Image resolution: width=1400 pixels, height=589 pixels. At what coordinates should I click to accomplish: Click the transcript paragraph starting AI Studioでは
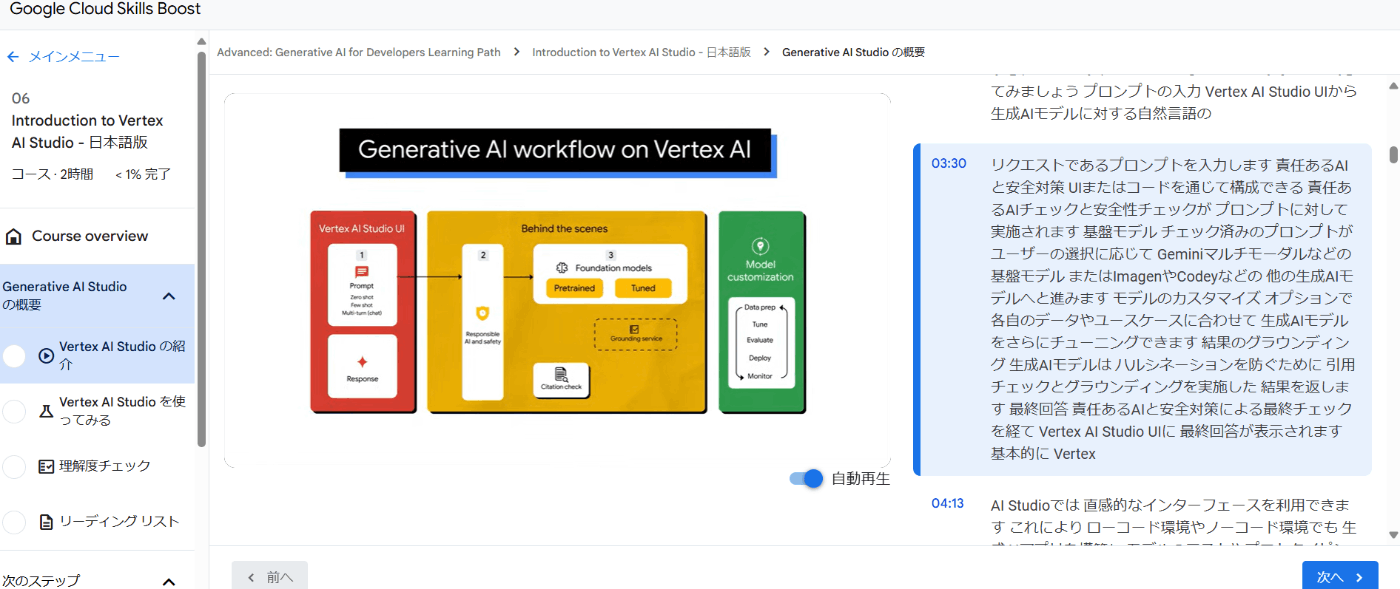point(1172,523)
